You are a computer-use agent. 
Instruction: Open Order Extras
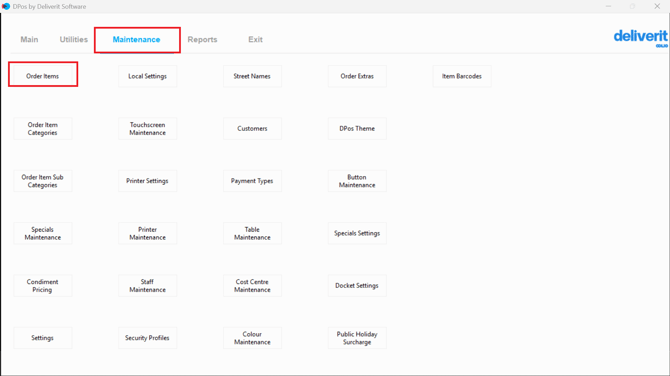tap(357, 76)
